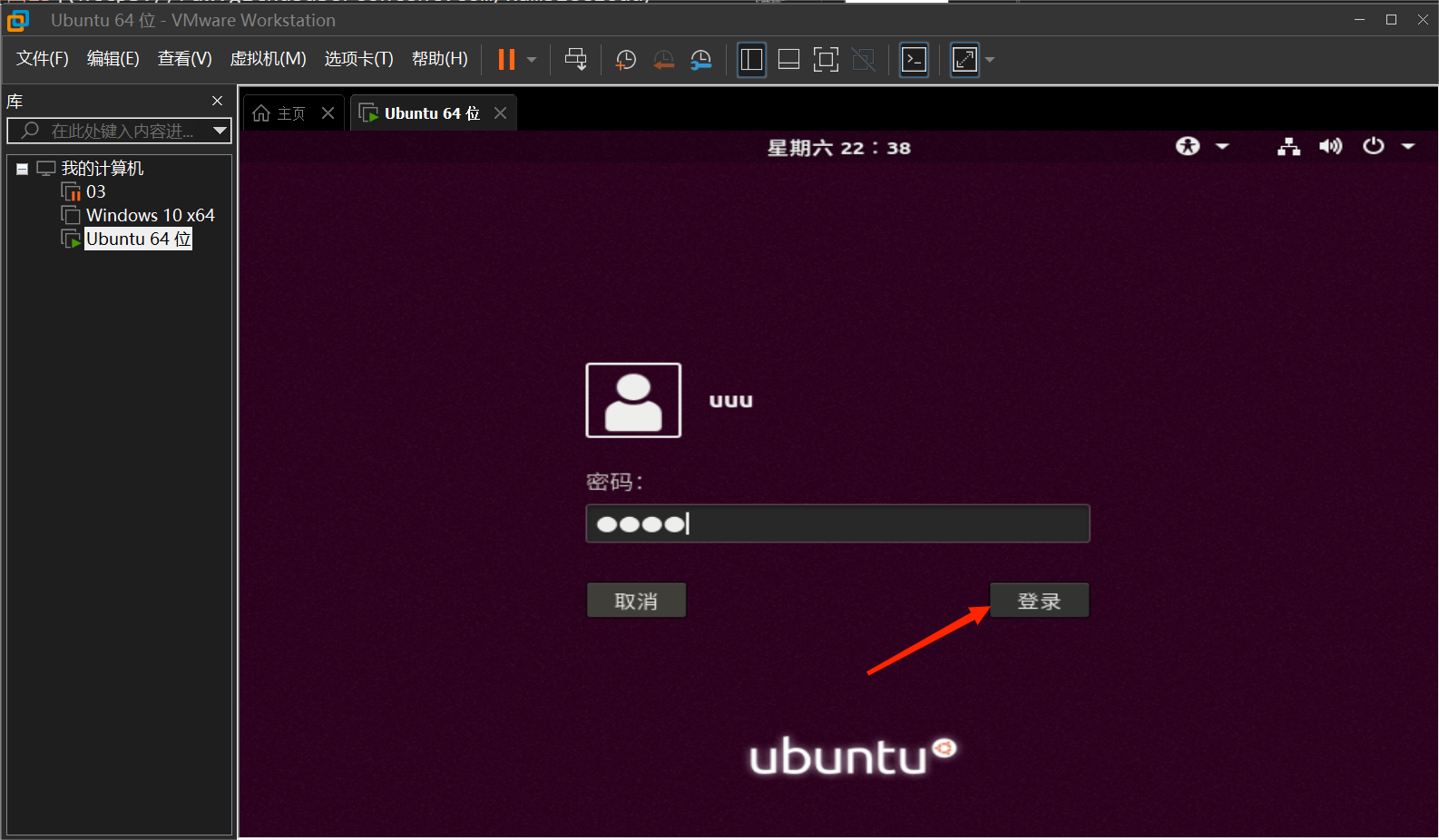Image resolution: width=1439 pixels, height=840 pixels.
Task: Click the Ubuntu network status icon
Action: (x=1288, y=147)
